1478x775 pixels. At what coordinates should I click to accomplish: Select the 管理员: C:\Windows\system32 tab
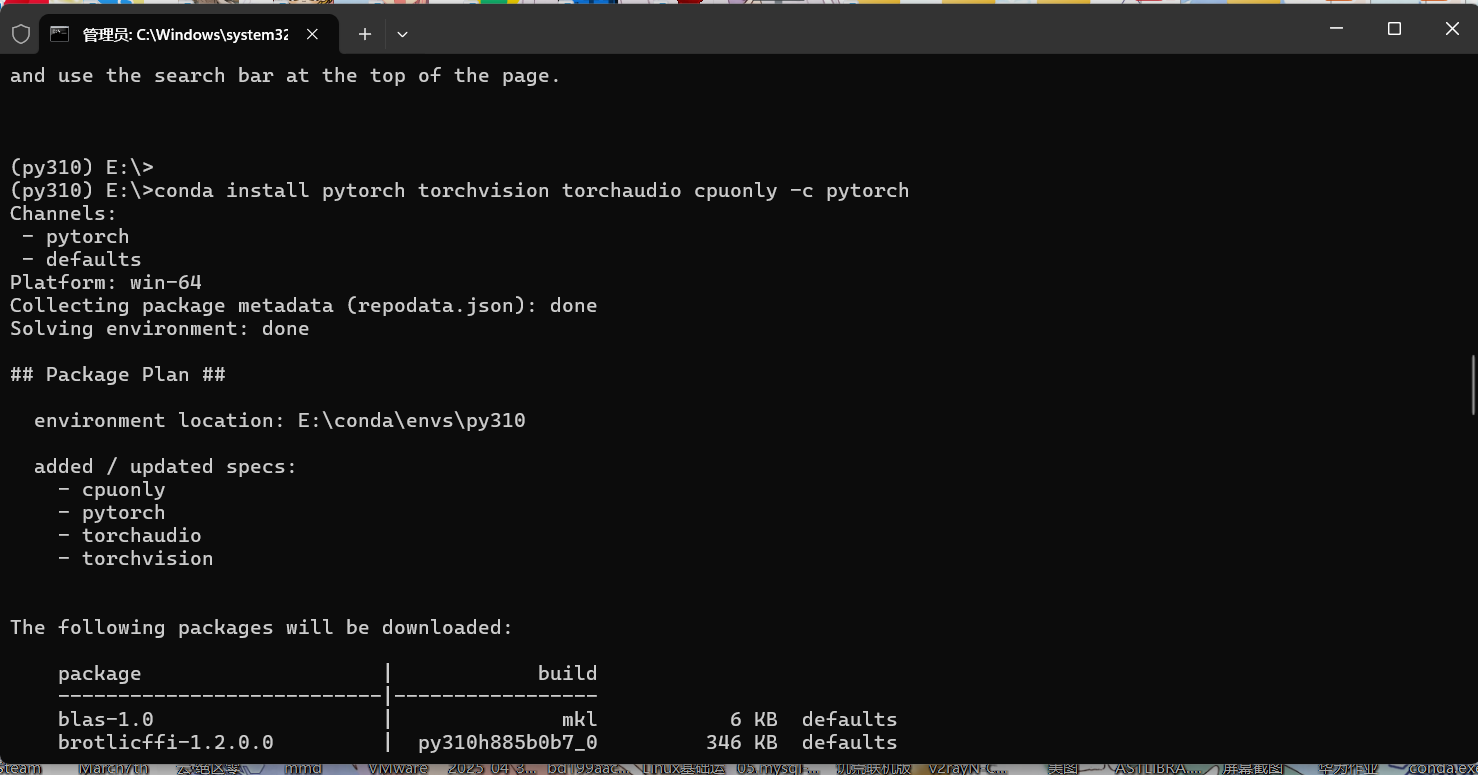pyautogui.click(x=186, y=34)
